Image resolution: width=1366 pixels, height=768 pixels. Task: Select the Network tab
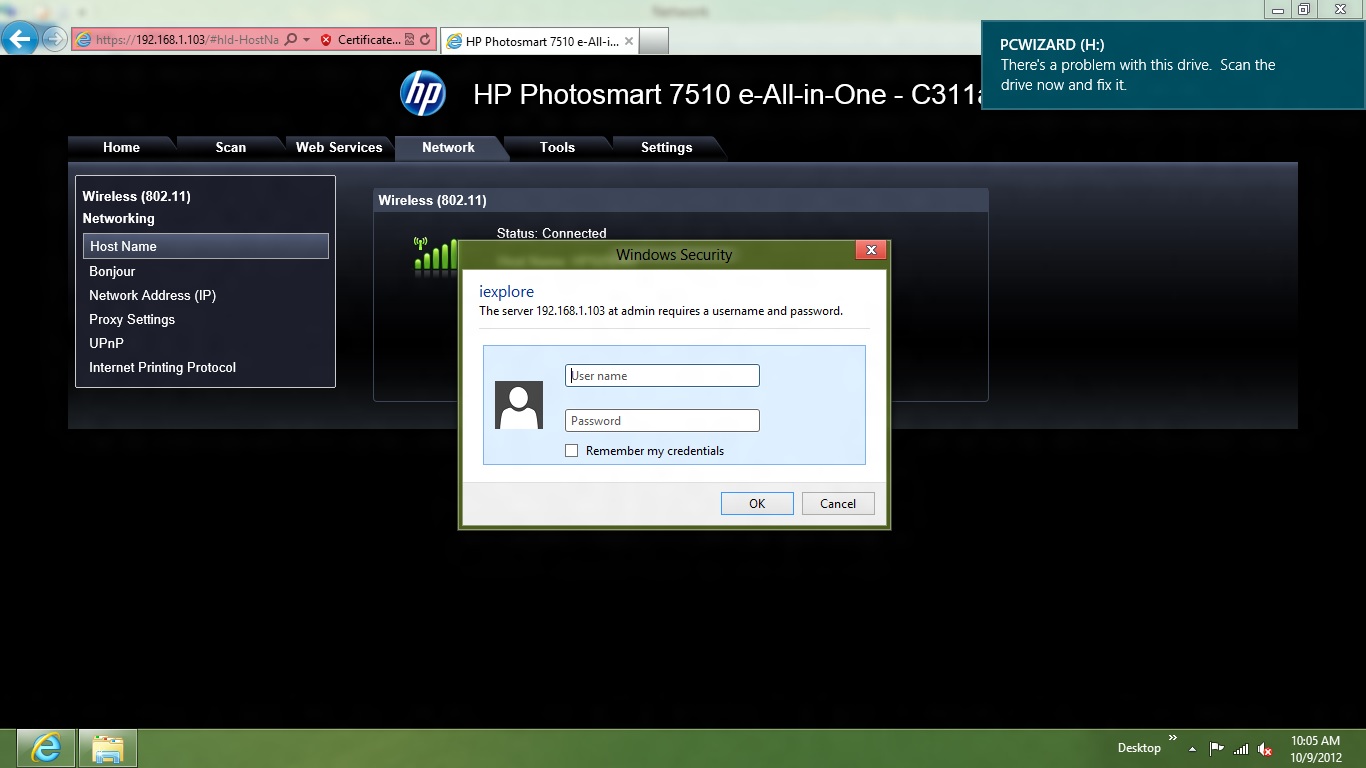point(448,147)
